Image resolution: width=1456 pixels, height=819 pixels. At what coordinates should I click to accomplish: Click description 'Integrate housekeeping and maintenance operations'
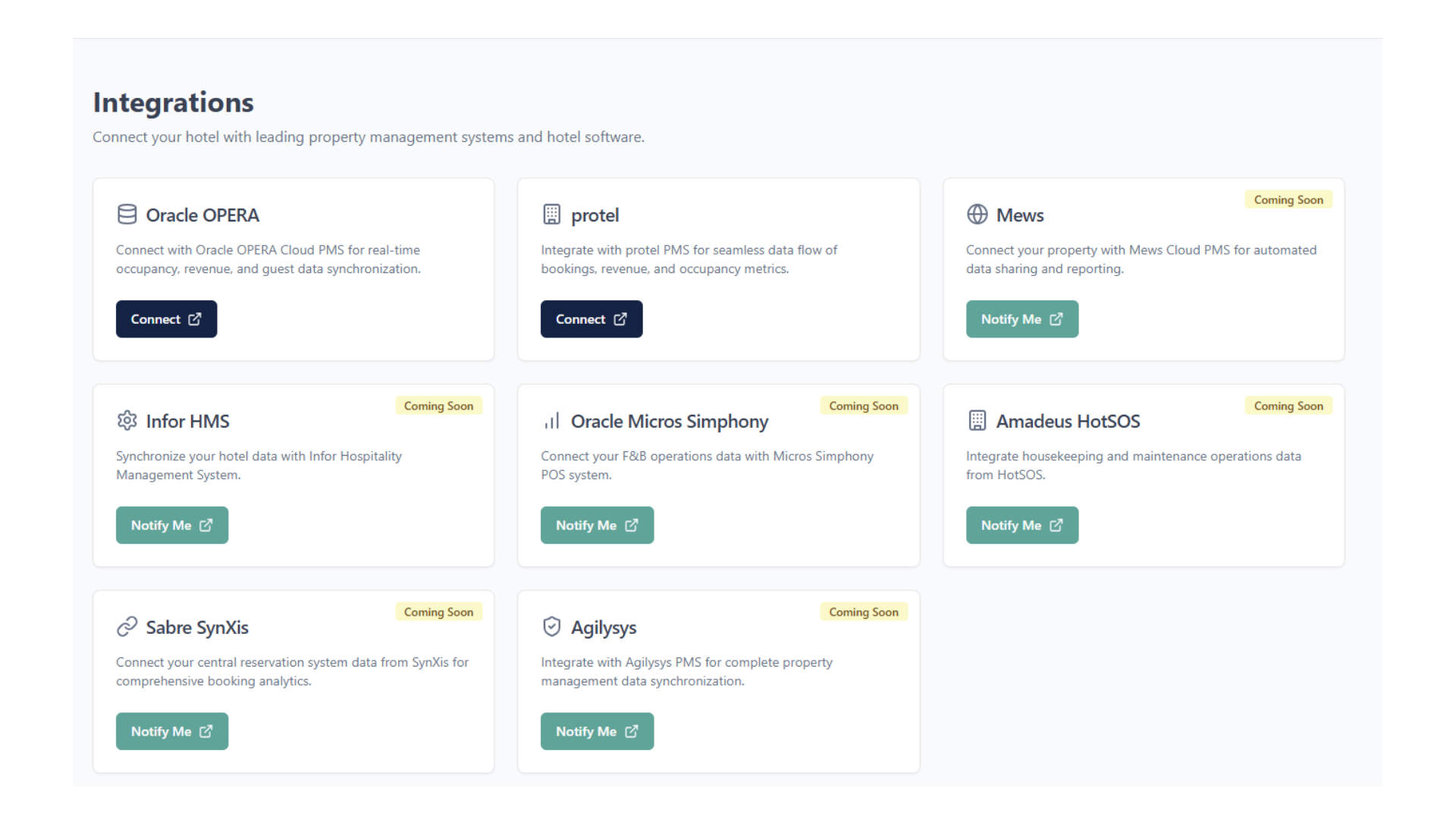[1134, 466]
